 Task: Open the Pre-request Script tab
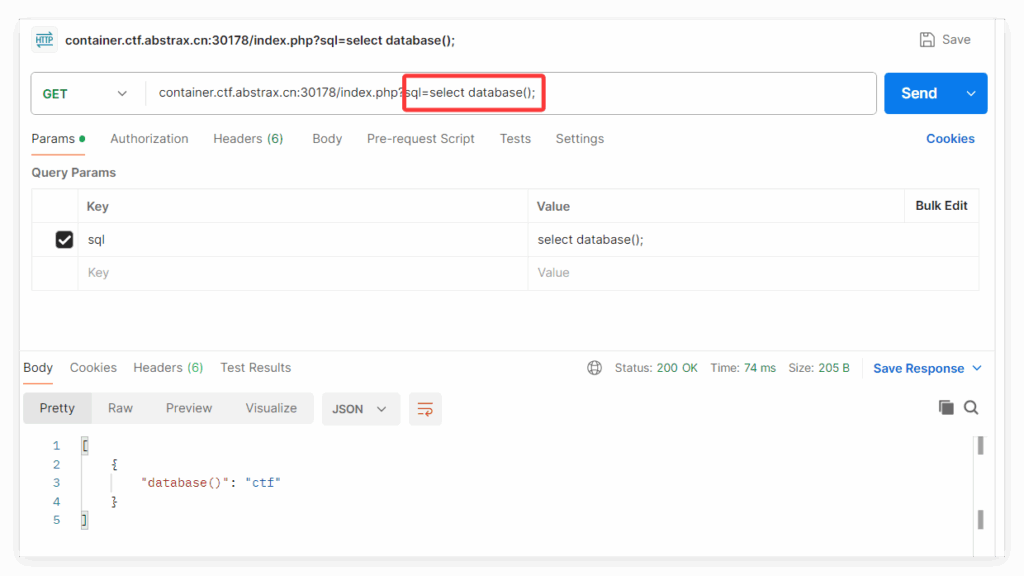tap(420, 139)
